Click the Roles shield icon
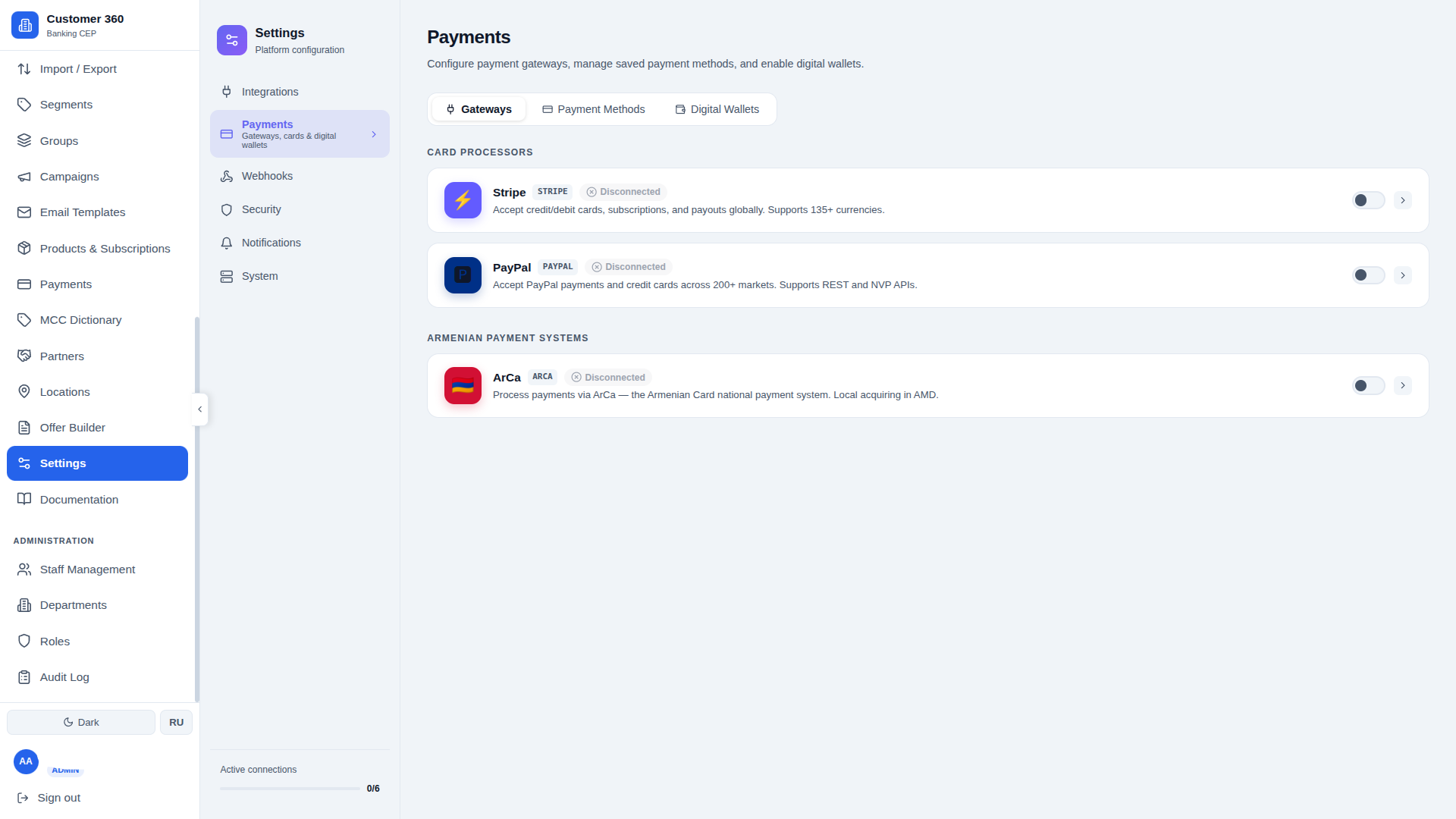The height and width of the screenshot is (819, 1456). tap(24, 642)
